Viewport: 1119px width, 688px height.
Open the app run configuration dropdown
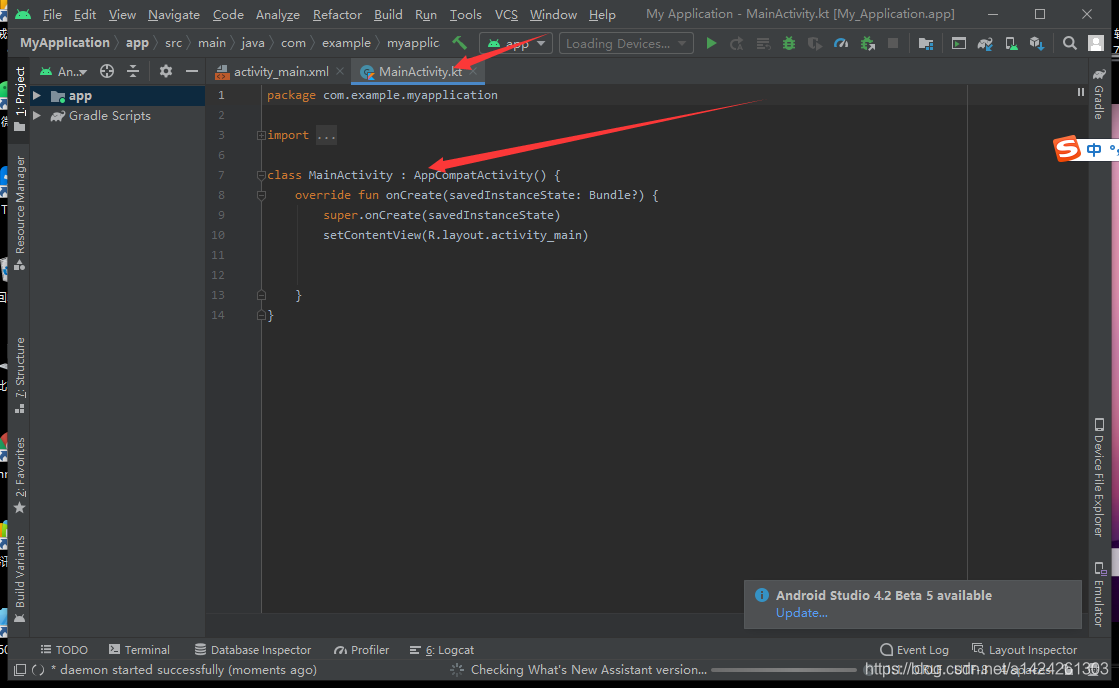tap(516, 44)
